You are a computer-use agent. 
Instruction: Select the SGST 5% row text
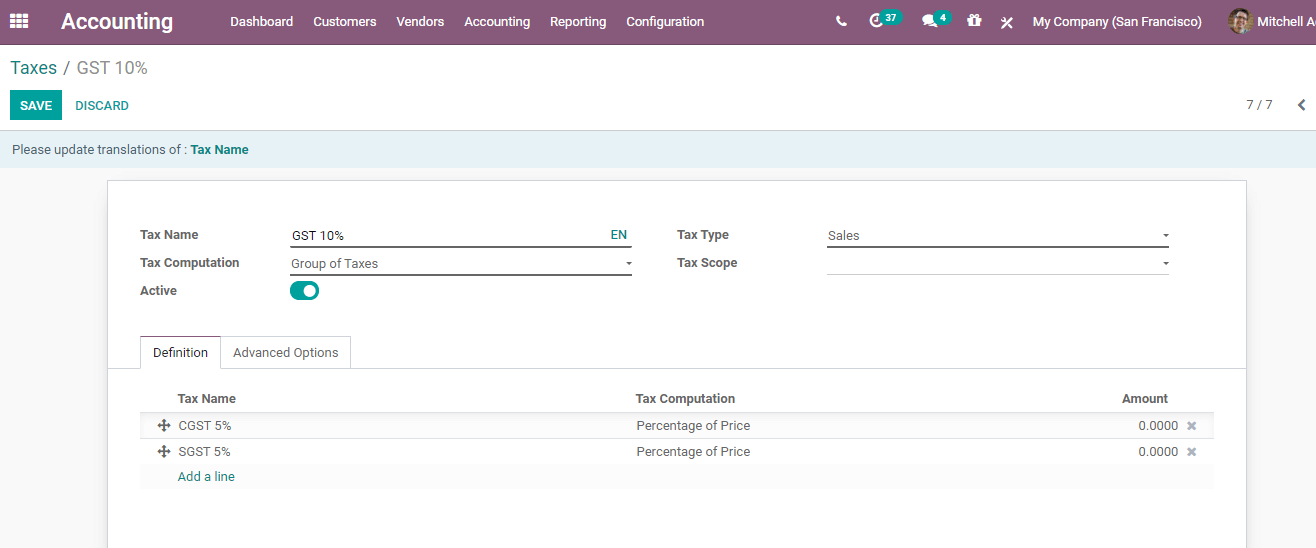tap(205, 452)
